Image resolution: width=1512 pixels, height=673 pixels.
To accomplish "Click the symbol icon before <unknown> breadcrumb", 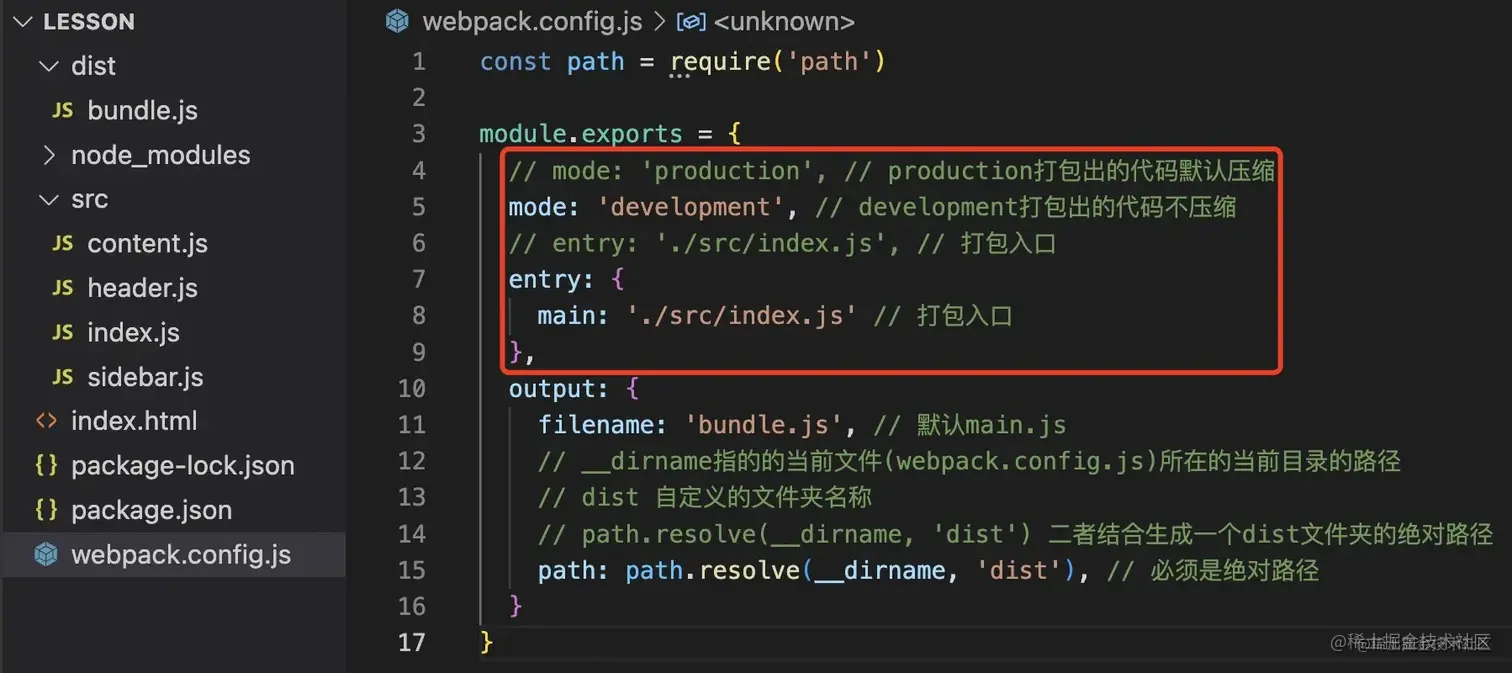I will (x=692, y=21).
